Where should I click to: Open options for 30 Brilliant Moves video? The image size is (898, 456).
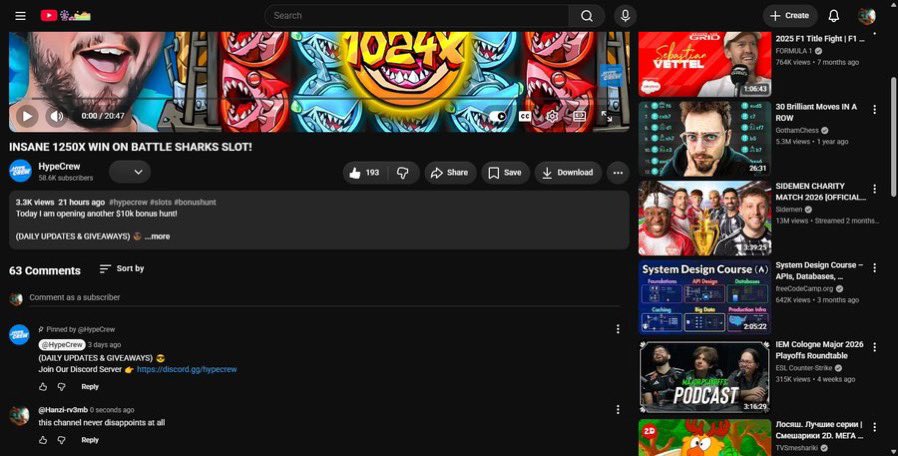tap(874, 109)
